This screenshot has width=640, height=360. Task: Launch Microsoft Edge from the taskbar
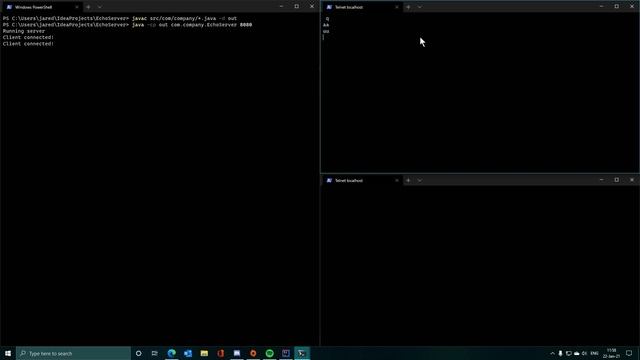click(171, 353)
